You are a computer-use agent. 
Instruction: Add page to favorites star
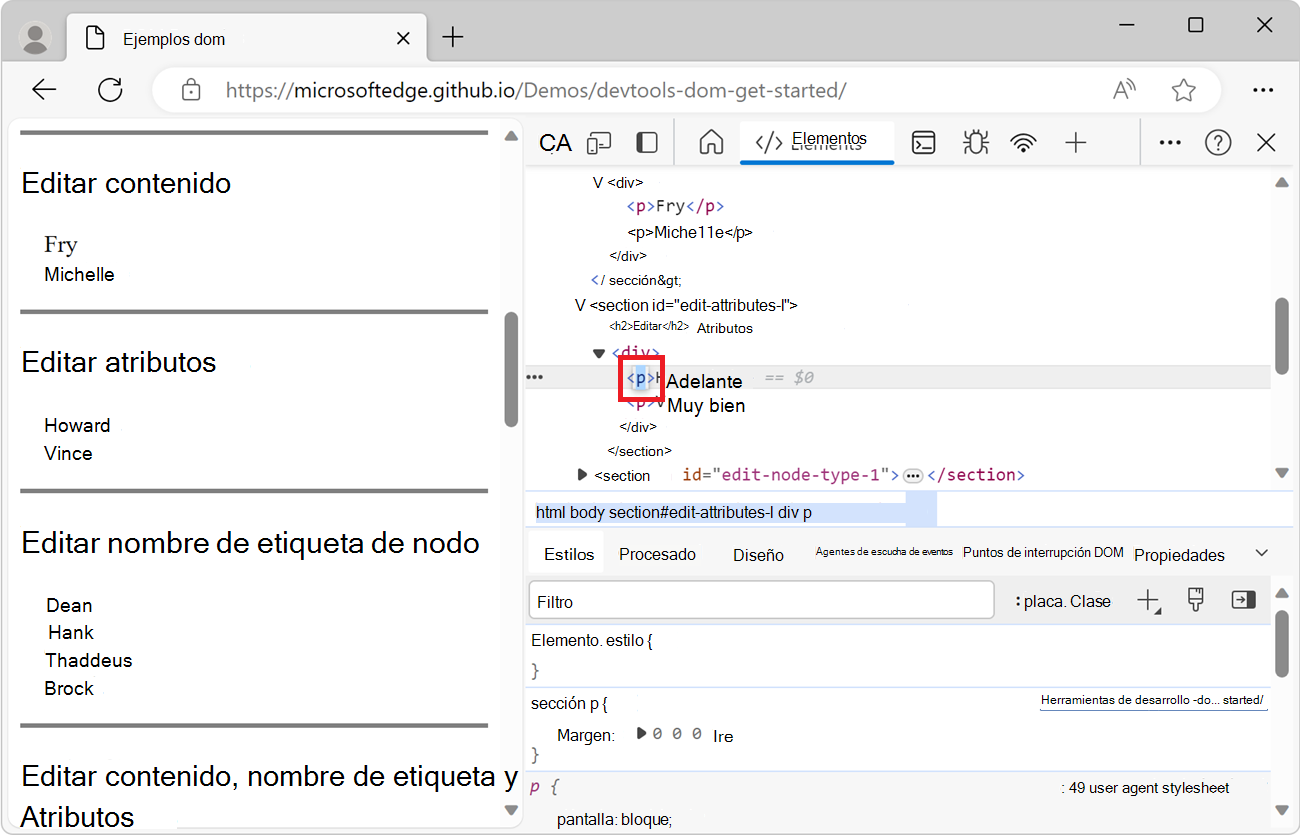pos(1184,90)
